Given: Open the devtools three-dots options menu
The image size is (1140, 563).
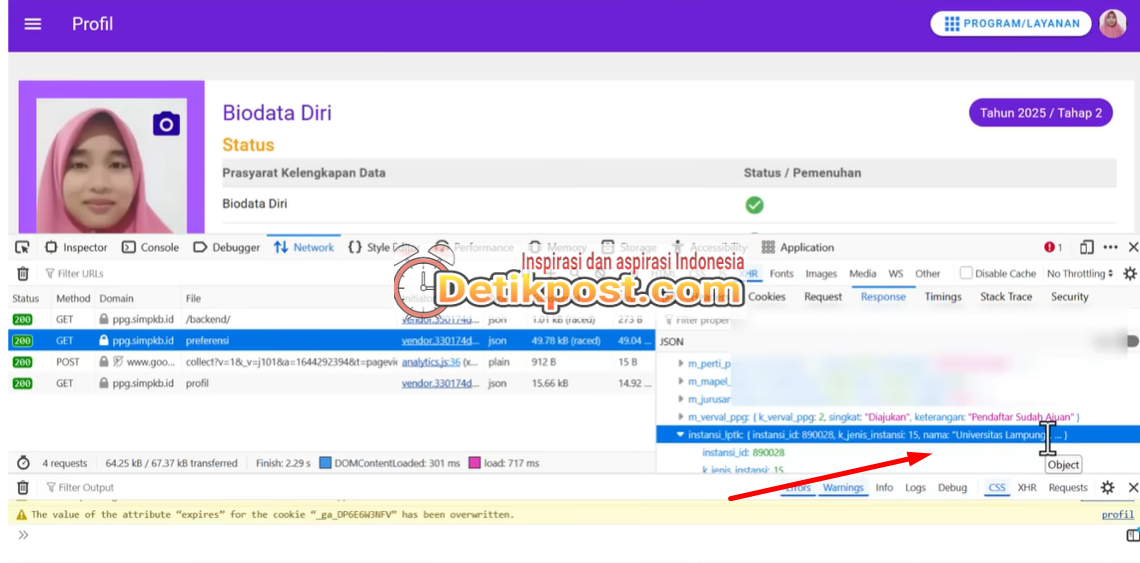Looking at the screenshot, I should (x=1110, y=247).
